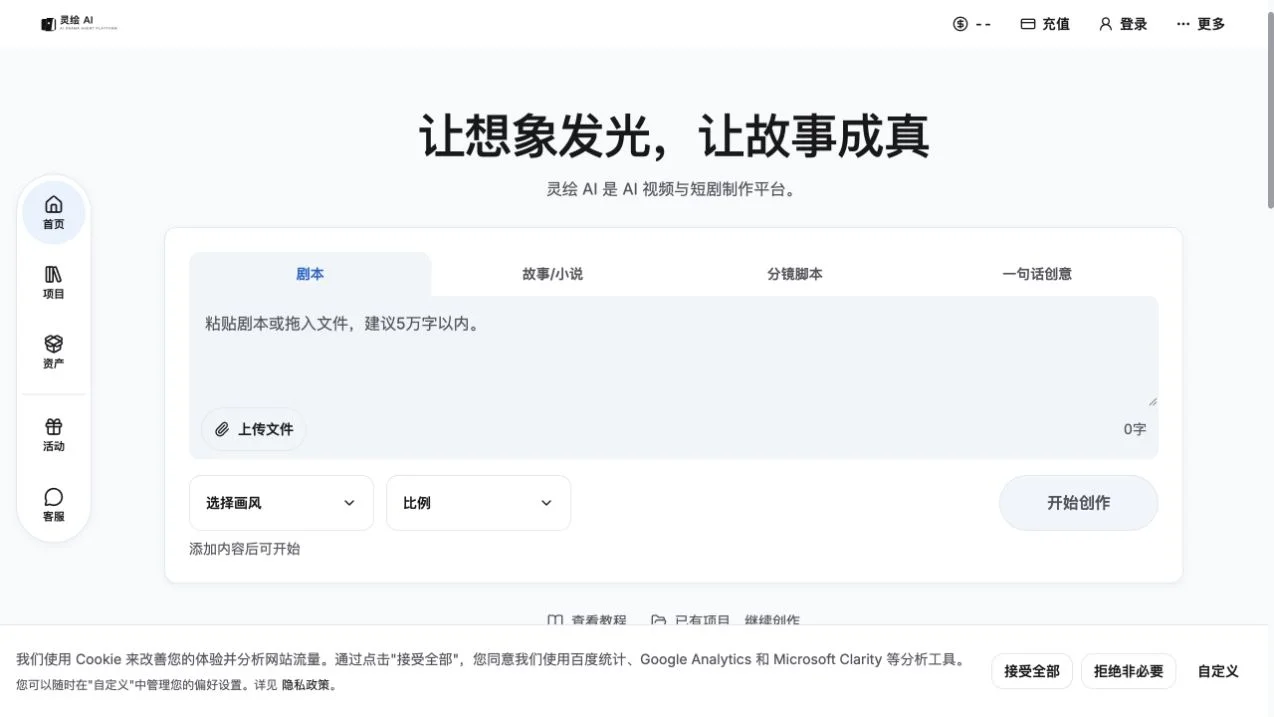This screenshot has width=1274, height=717.
Task: Accept all cookies with 接受全部
Action: click(1032, 671)
